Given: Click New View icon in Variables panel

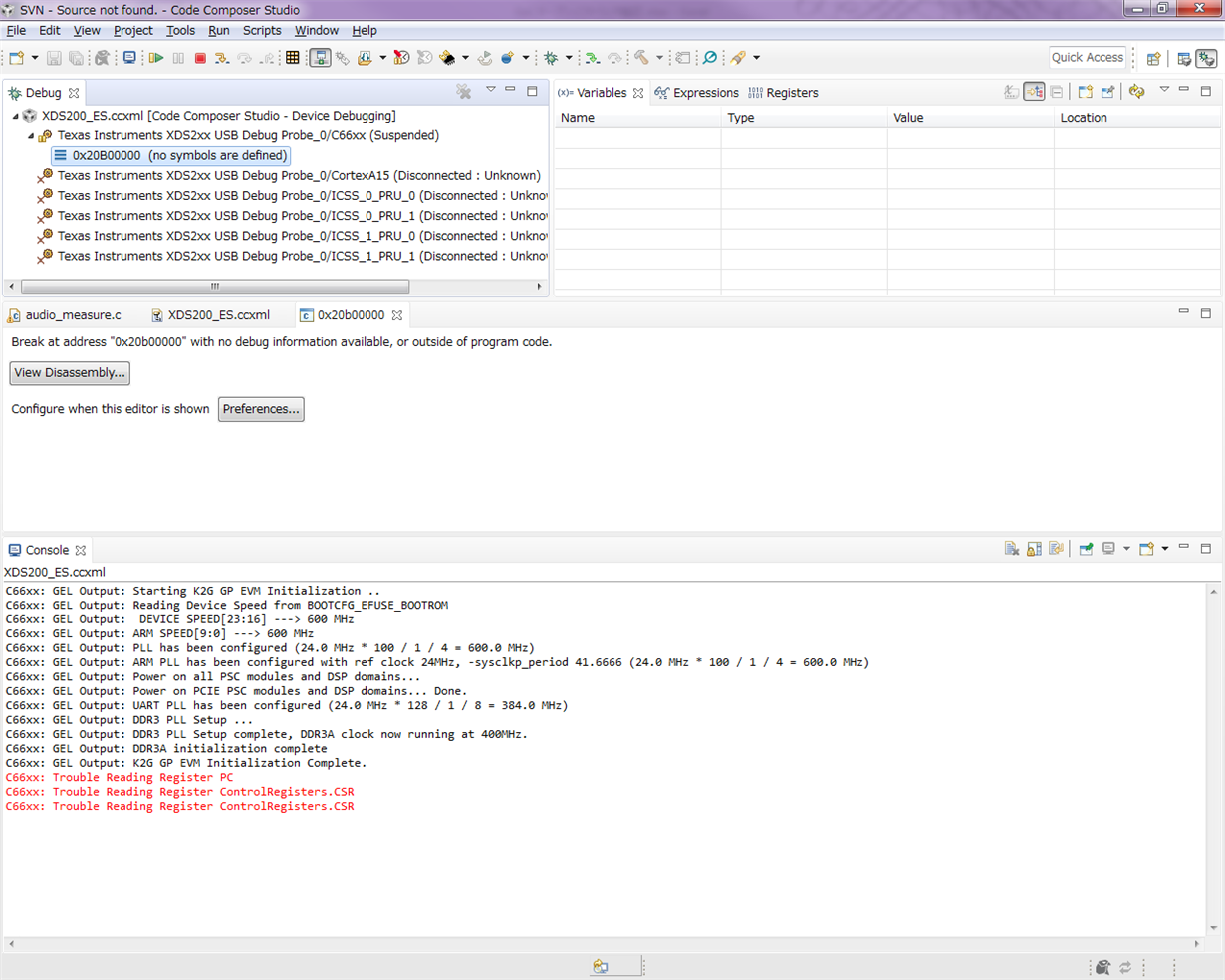Looking at the screenshot, I should (1086, 92).
